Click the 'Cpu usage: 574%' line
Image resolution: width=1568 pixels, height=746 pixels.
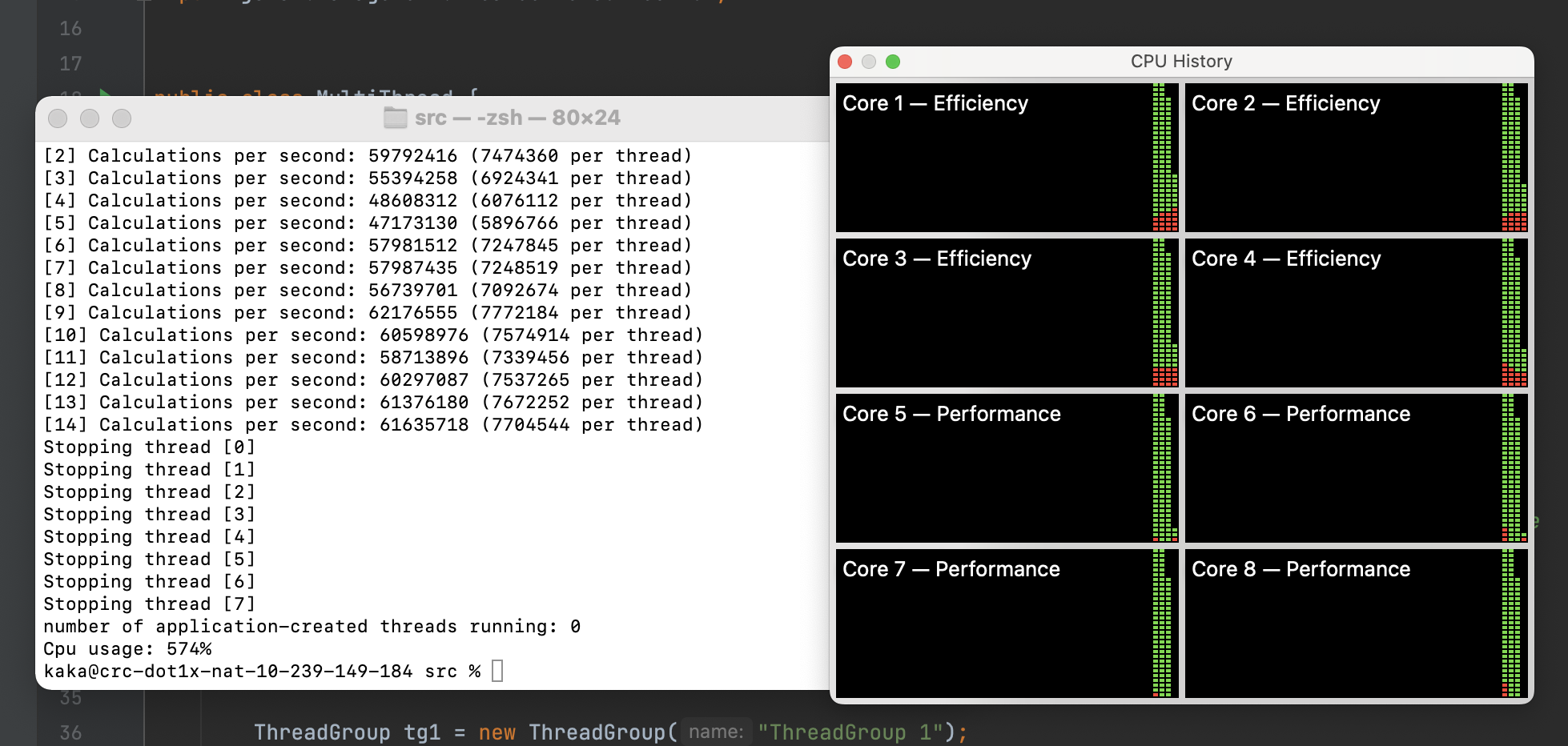(x=127, y=649)
